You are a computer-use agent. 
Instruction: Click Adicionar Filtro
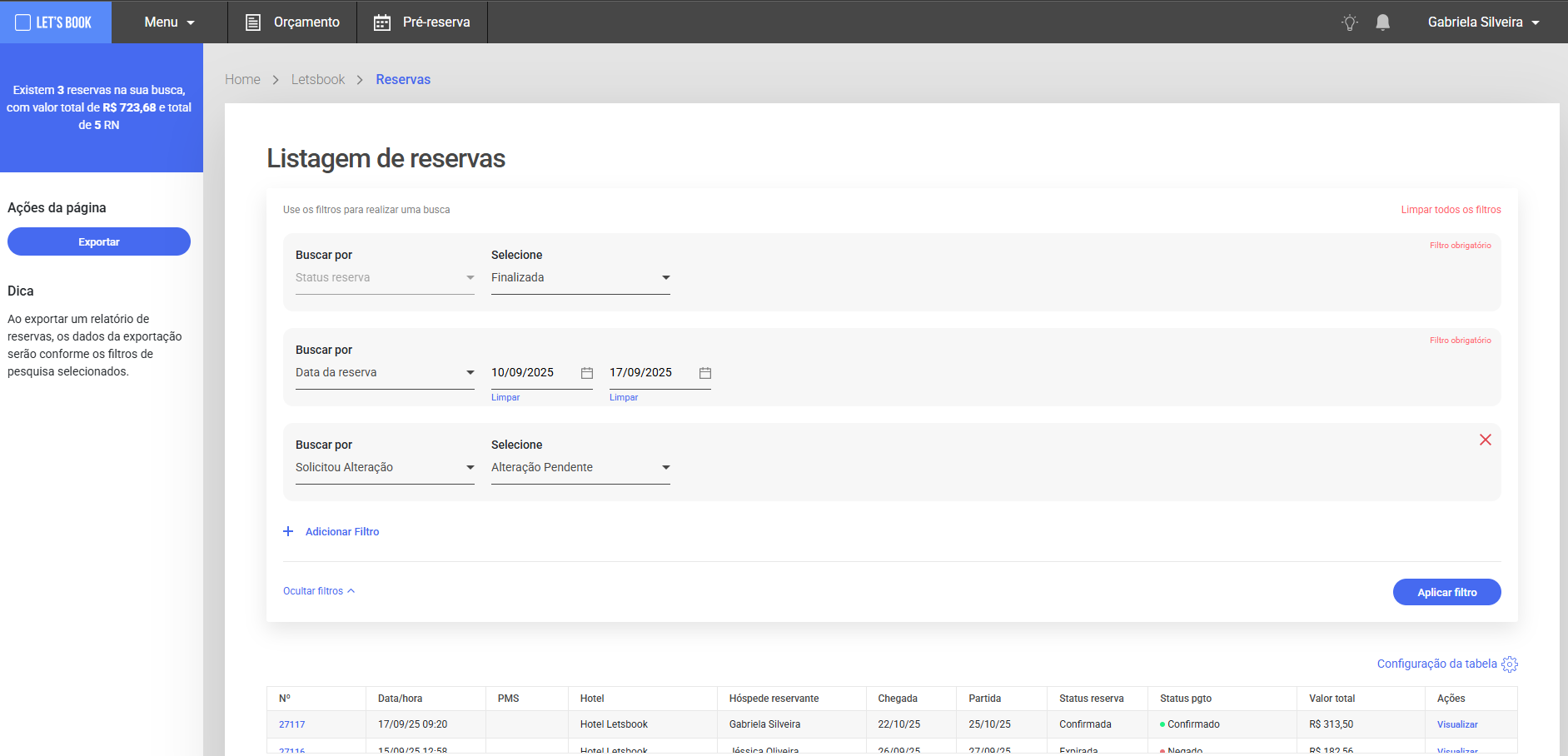pyautogui.click(x=342, y=531)
